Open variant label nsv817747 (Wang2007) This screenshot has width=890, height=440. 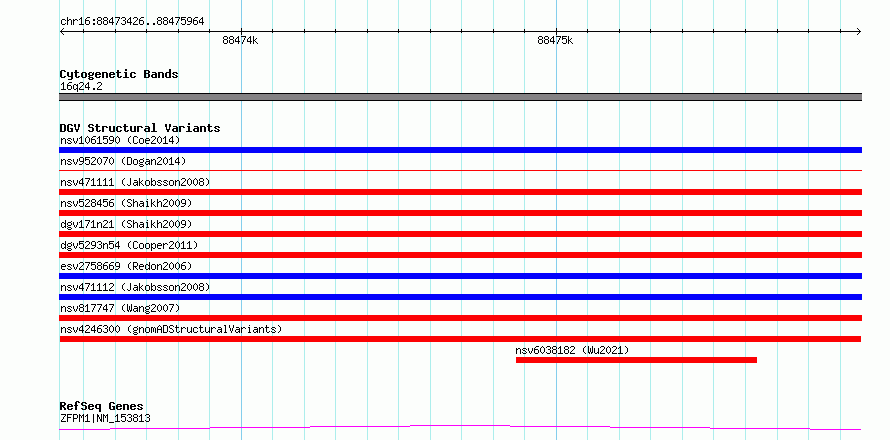[120, 308]
